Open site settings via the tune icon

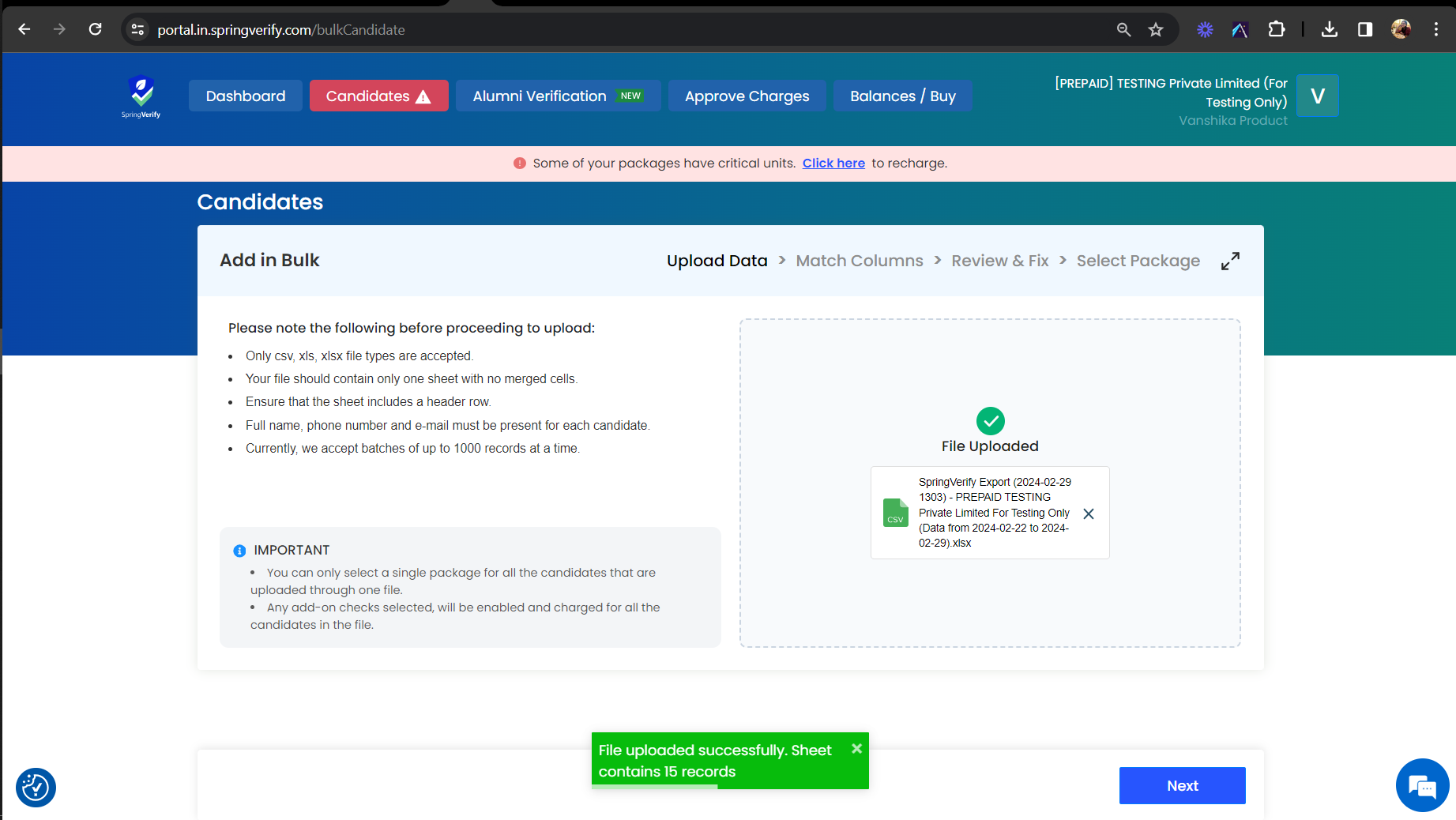coord(137,29)
